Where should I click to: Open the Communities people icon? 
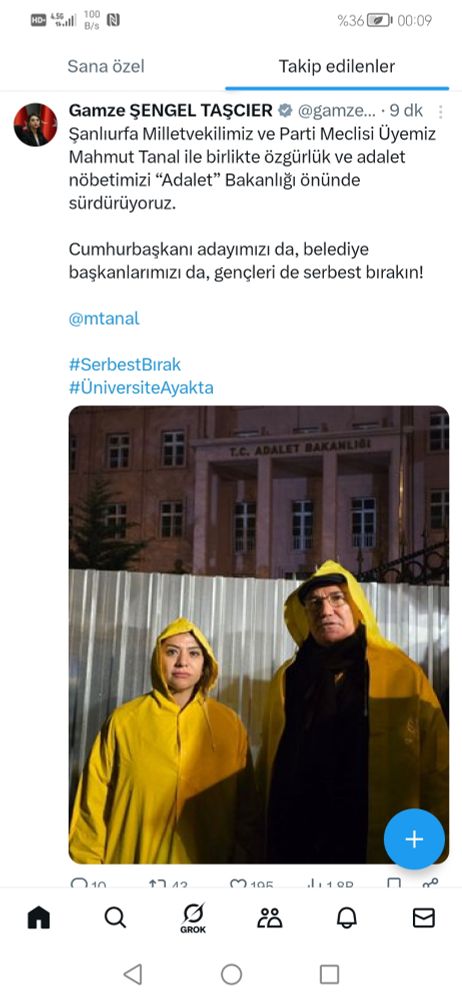[269, 918]
